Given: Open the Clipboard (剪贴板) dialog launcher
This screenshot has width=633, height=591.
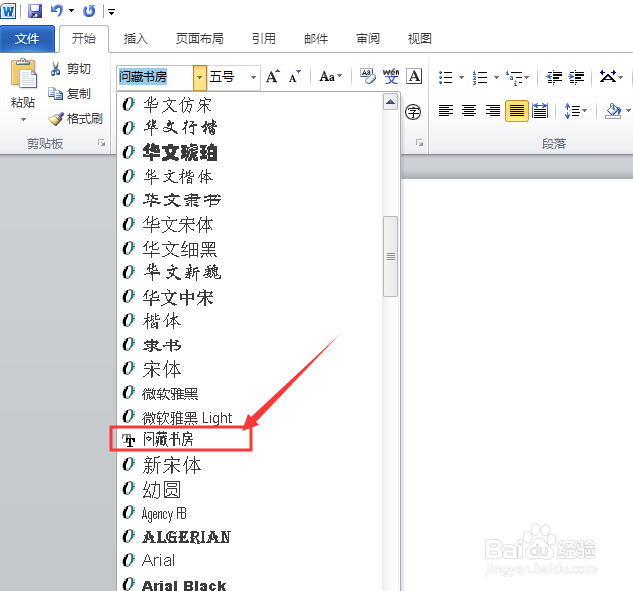Looking at the screenshot, I should (101, 143).
